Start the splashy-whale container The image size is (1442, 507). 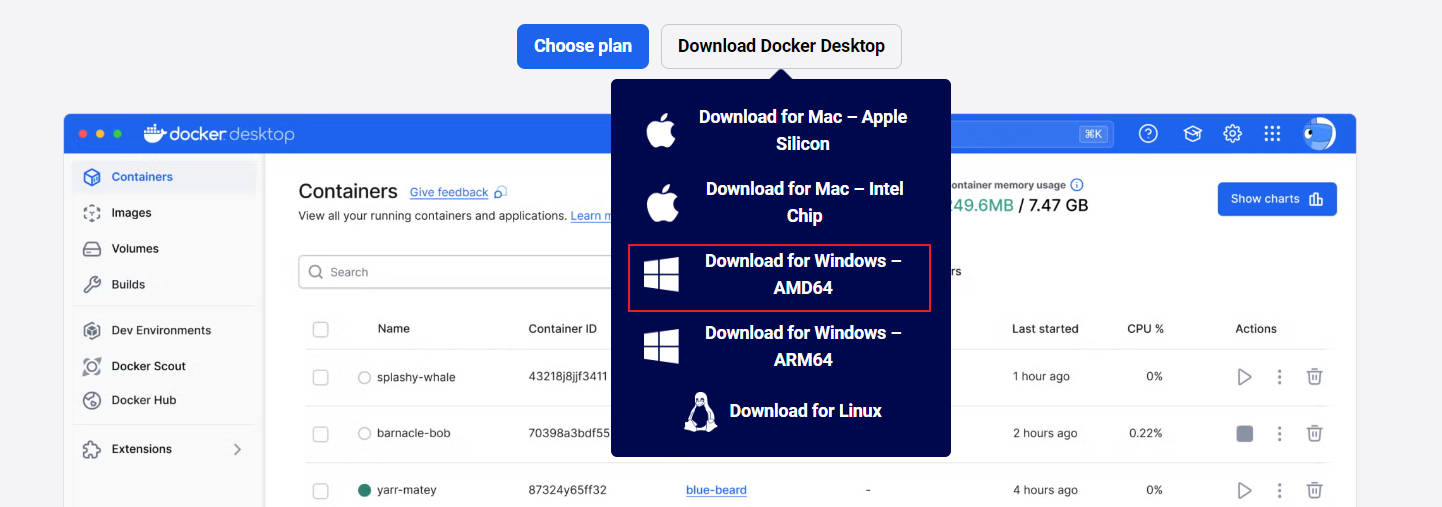tap(1244, 377)
